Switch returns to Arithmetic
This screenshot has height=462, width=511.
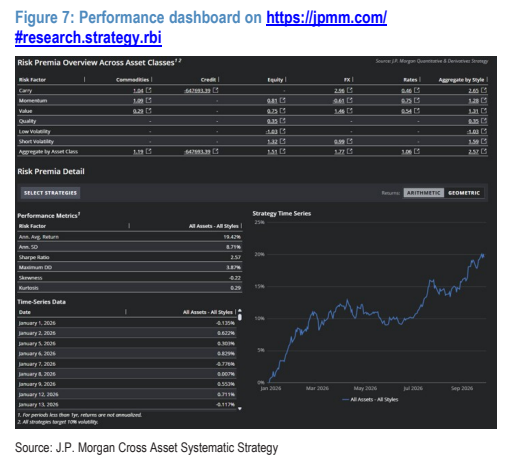[x=423, y=193]
